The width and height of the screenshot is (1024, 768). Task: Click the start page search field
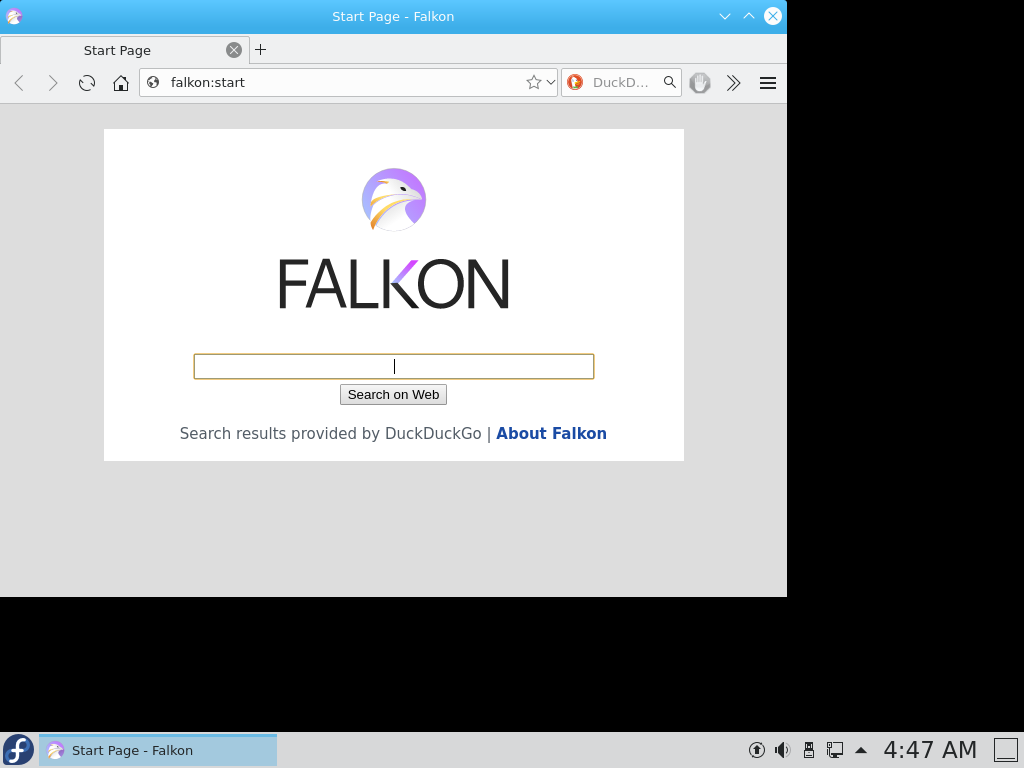pos(394,366)
